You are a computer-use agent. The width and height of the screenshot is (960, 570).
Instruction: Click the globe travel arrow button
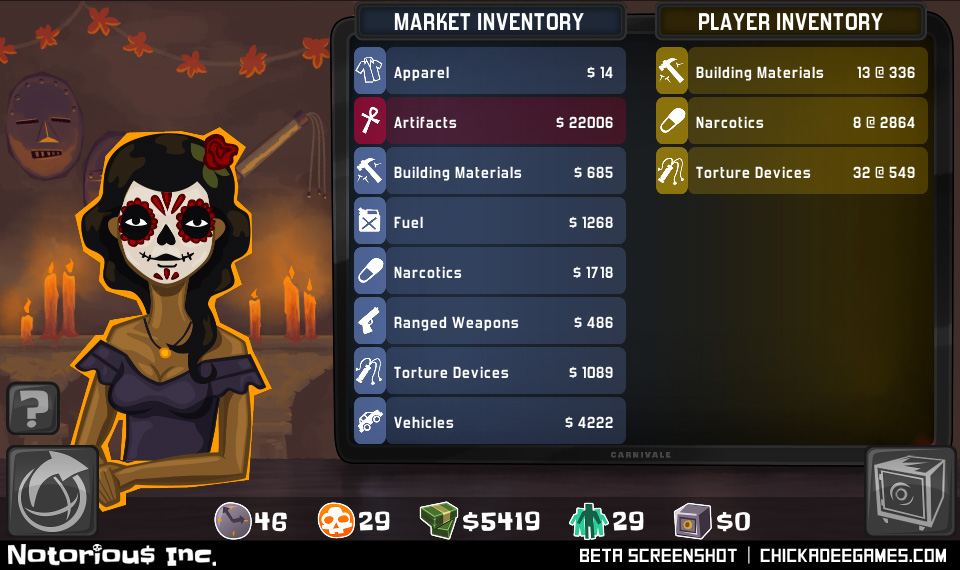tap(53, 492)
